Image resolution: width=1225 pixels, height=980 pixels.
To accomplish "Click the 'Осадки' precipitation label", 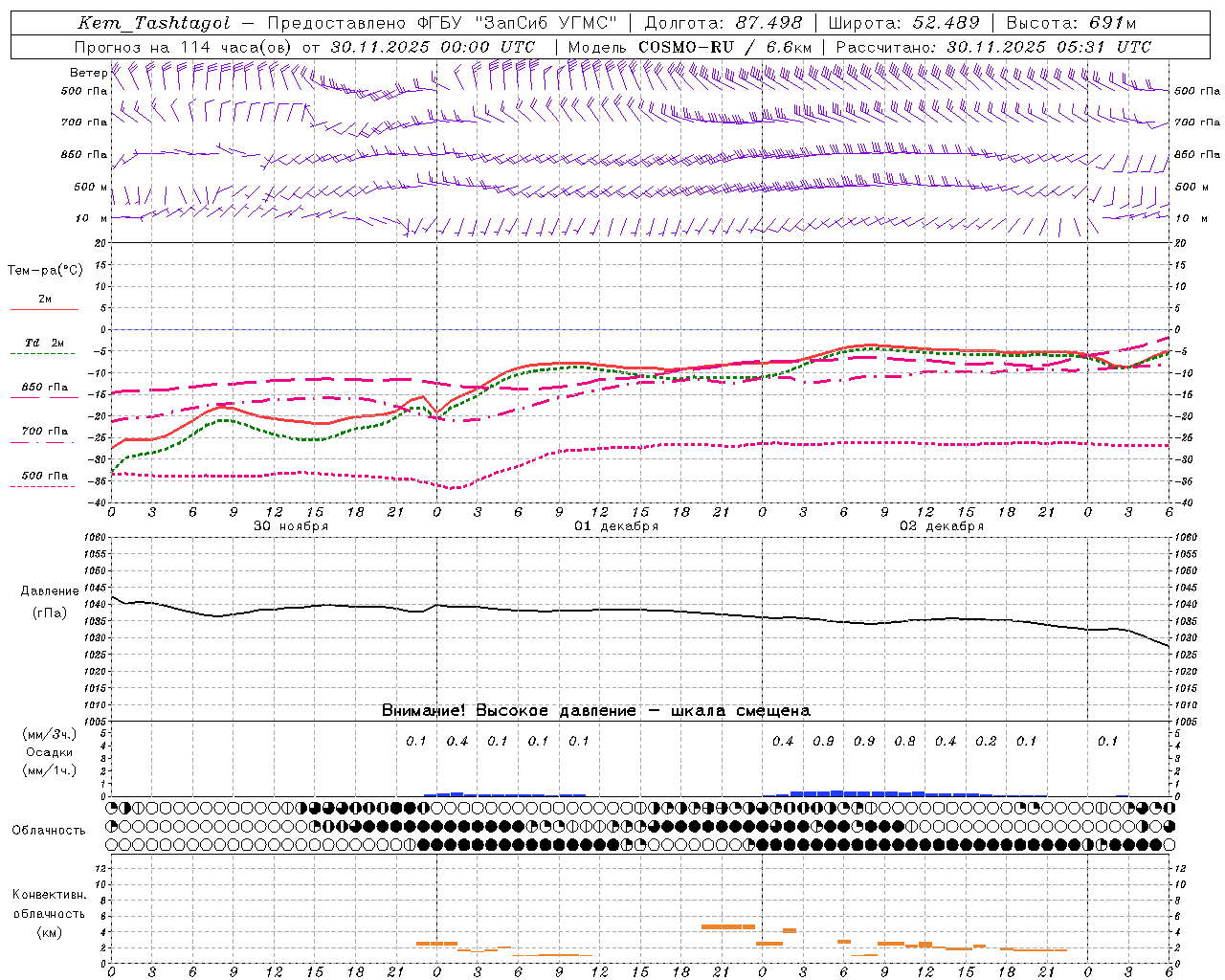I will (x=50, y=752).
